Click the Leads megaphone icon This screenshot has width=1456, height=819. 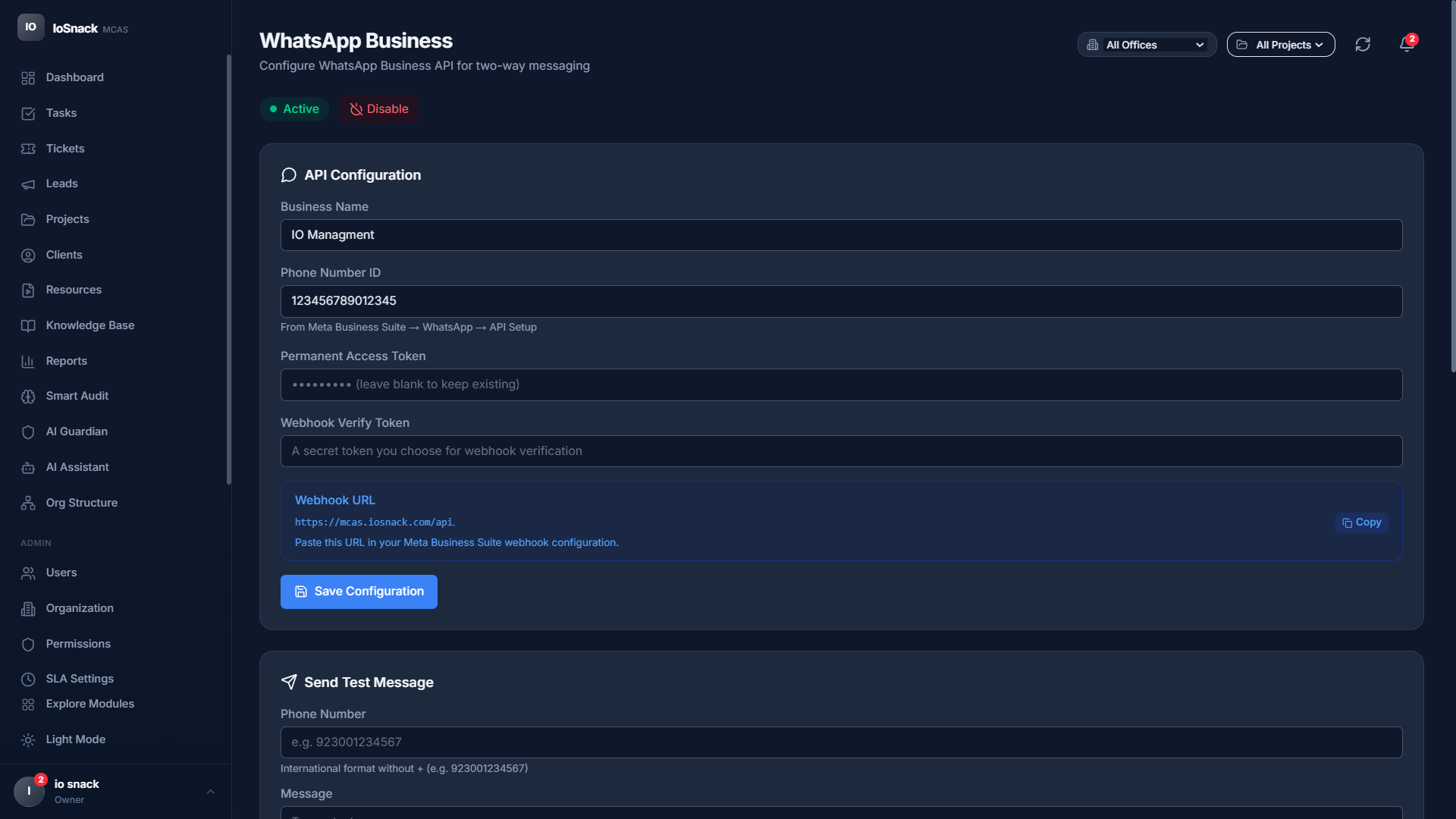point(28,184)
